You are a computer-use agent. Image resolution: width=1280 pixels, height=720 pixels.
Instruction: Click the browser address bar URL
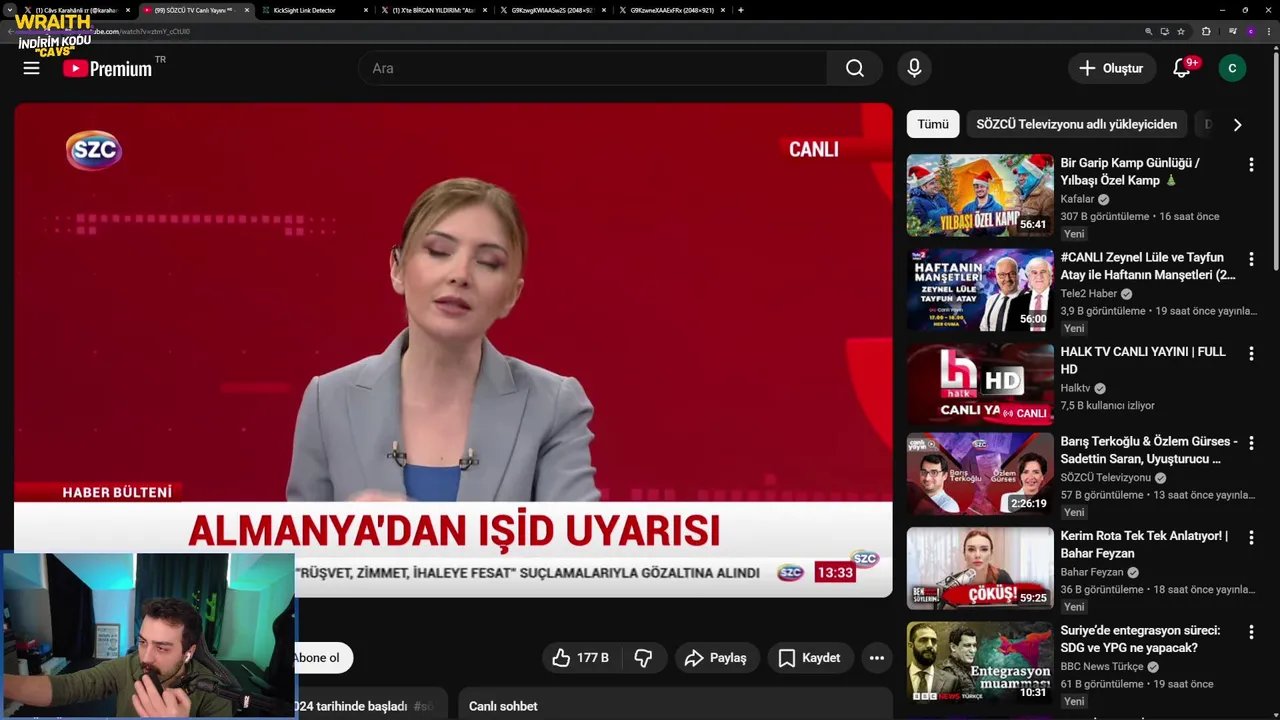[x=580, y=31]
